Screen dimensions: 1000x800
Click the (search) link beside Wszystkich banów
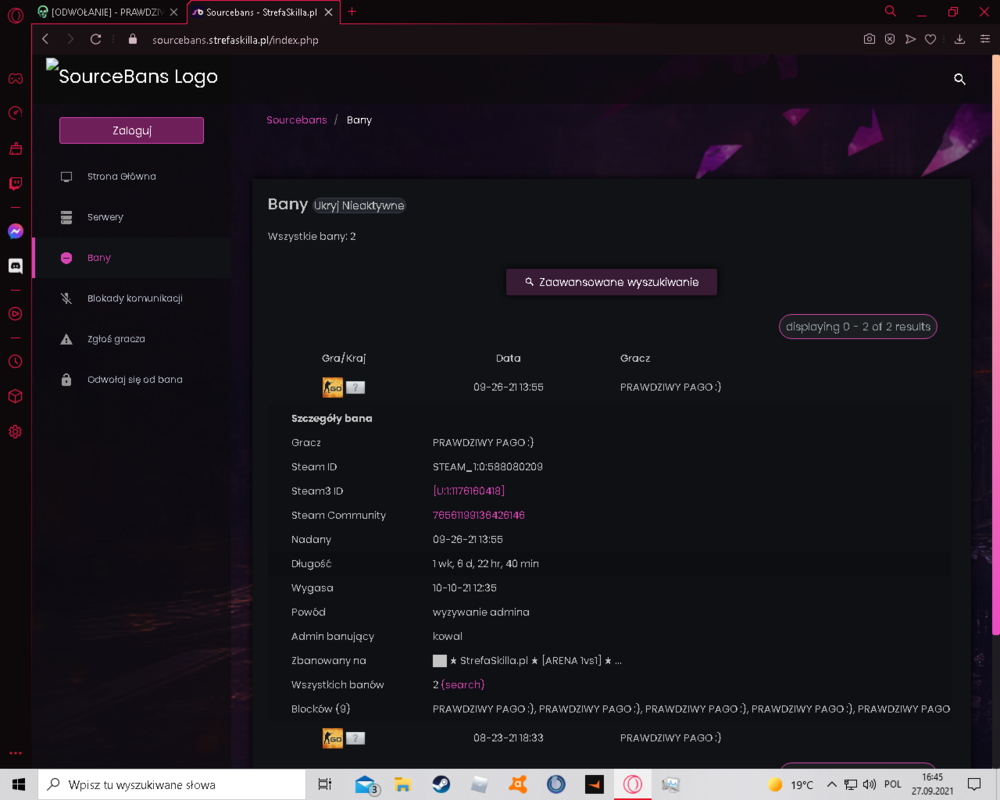click(463, 685)
